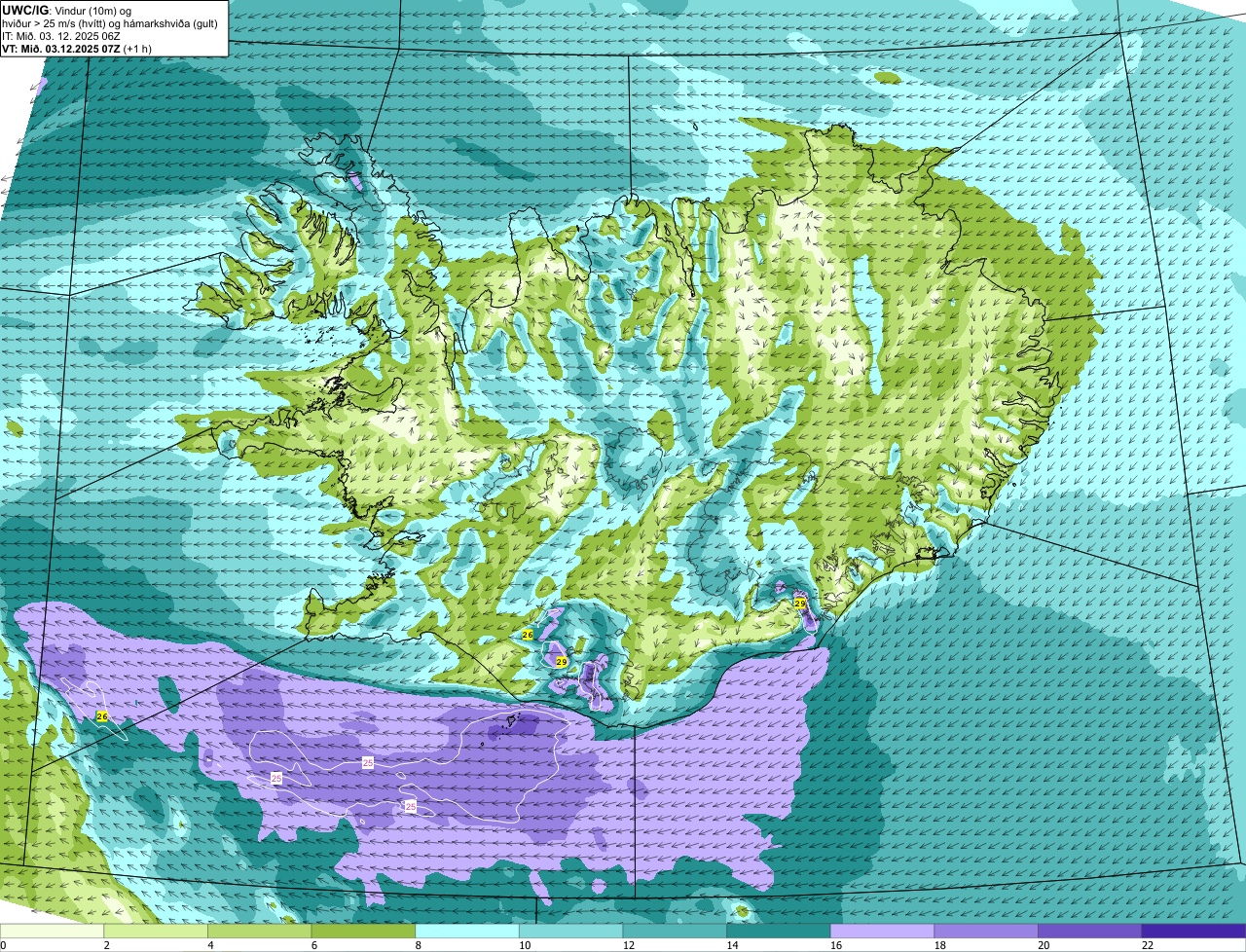The width and height of the screenshot is (1246, 952).
Task: Click the legend scale value "22"
Action: [1148, 945]
